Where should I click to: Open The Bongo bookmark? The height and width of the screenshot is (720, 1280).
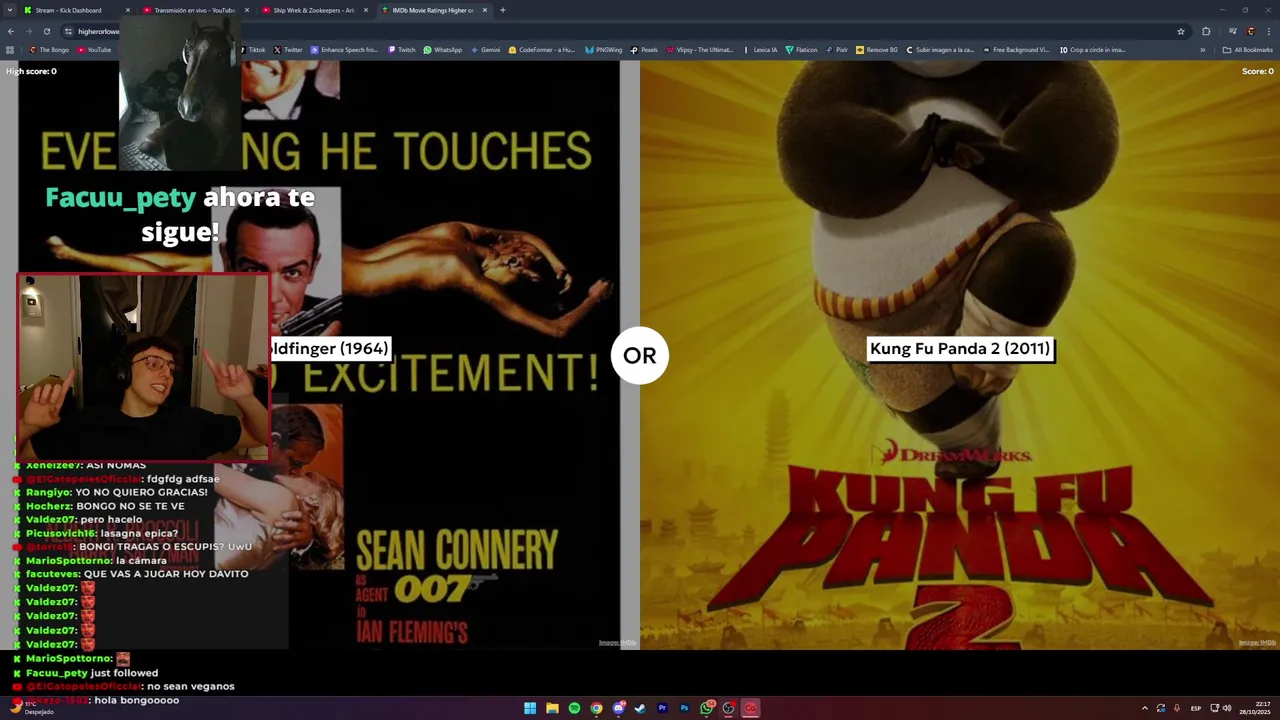[49, 49]
